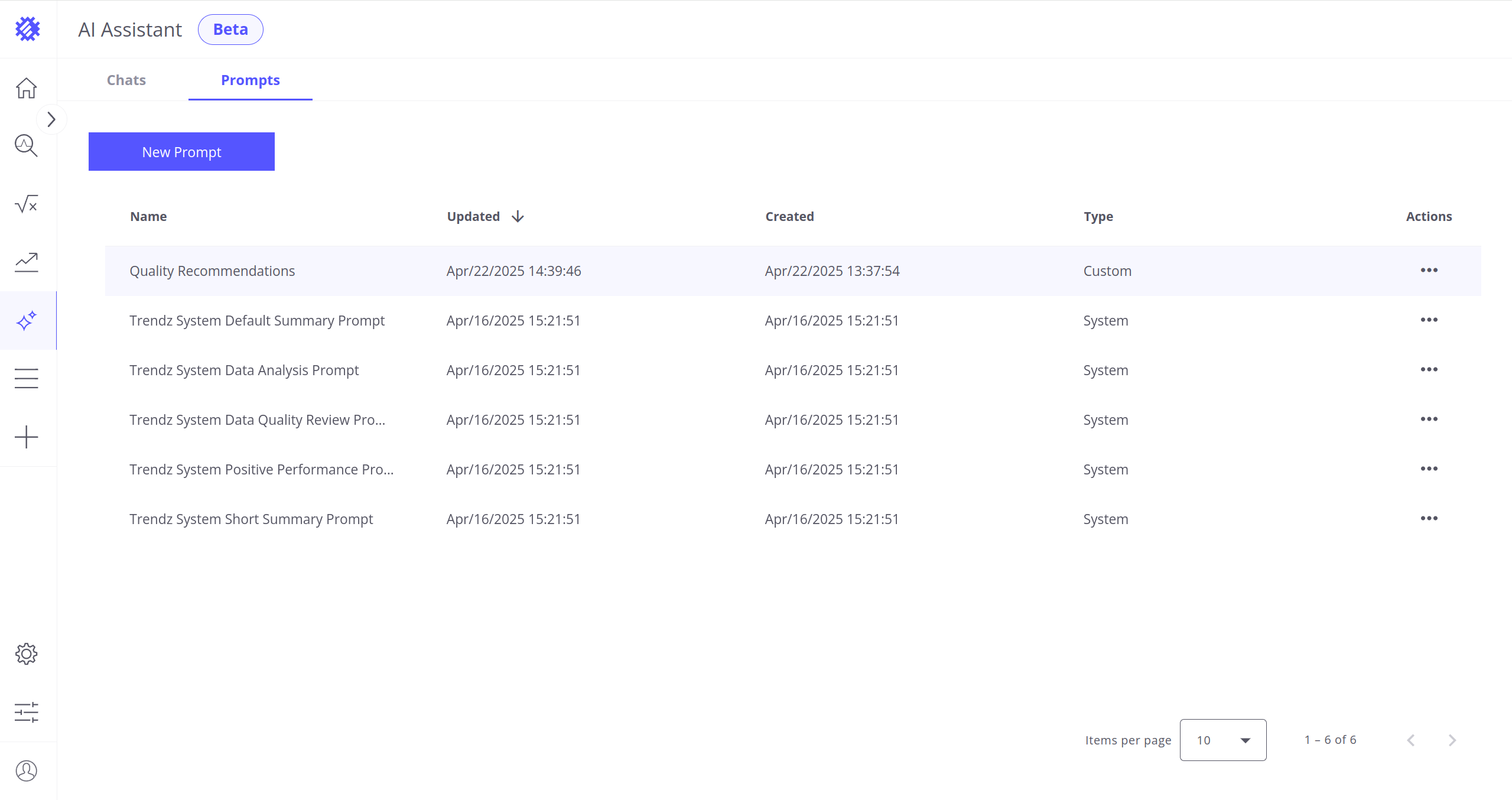The width and height of the screenshot is (1512, 800).
Task: Switch to the Chats tab
Action: coord(126,80)
